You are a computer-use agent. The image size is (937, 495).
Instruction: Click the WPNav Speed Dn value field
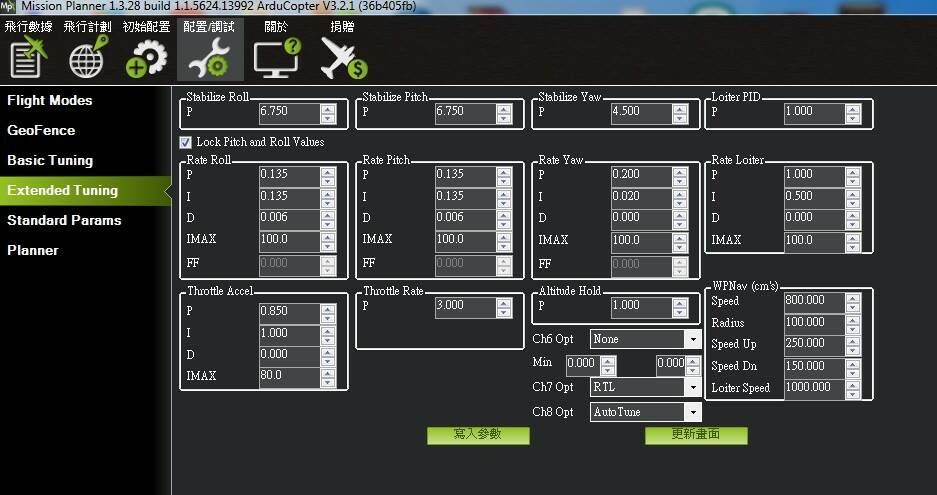coord(814,367)
